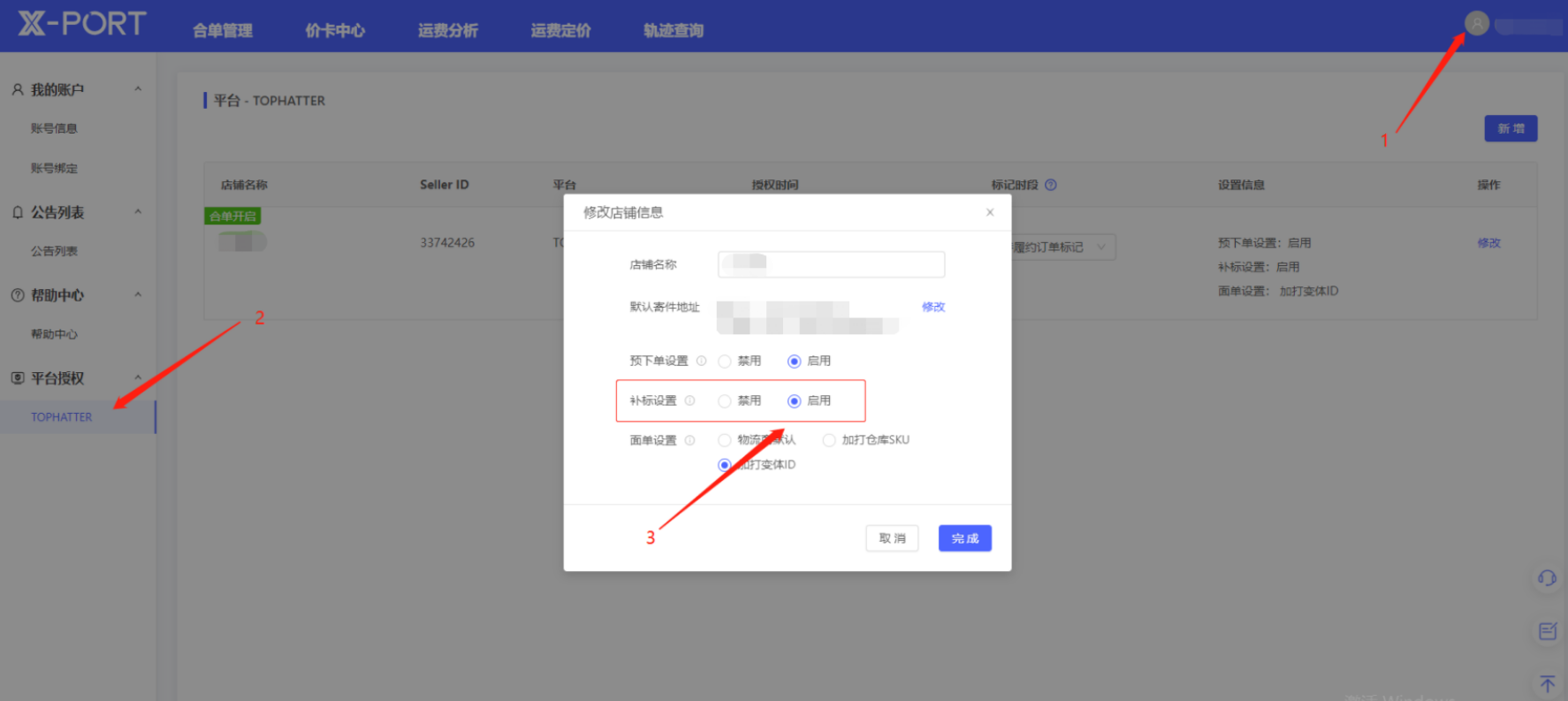Click 修改 link next to 默认寄件地址
Image resolution: width=1568 pixels, height=701 pixels.
click(x=933, y=307)
